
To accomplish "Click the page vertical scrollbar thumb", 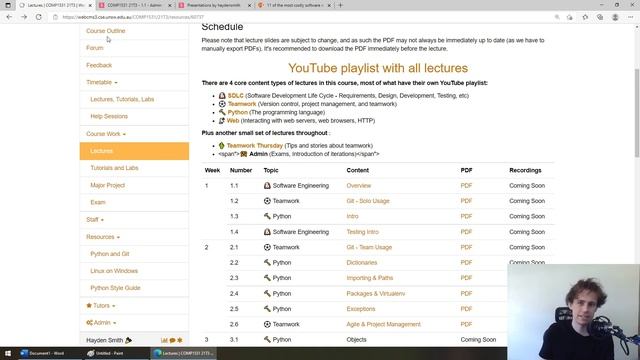I will tap(637, 112).
